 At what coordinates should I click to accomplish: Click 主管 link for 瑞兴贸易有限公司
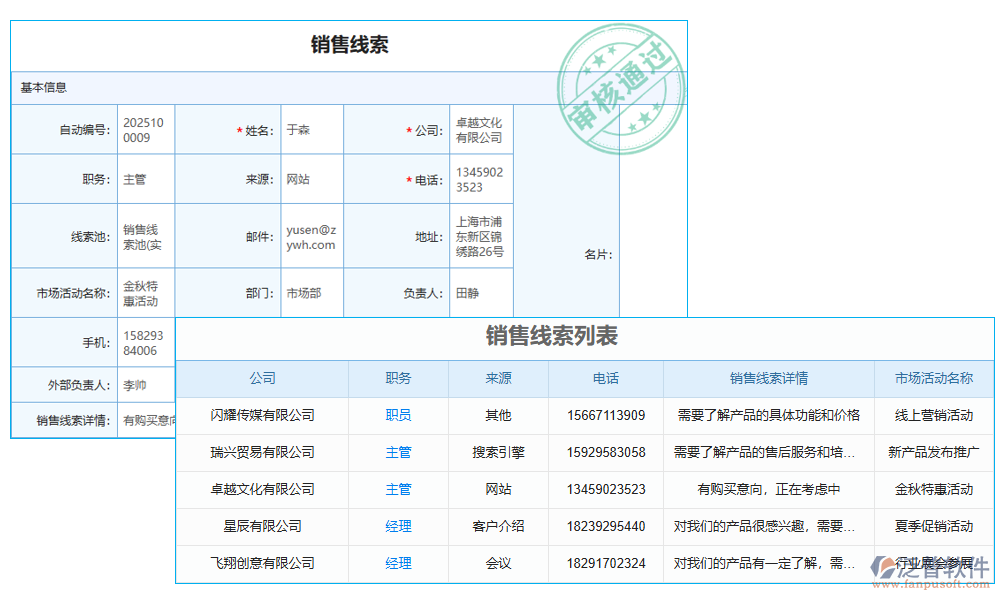pos(398,452)
